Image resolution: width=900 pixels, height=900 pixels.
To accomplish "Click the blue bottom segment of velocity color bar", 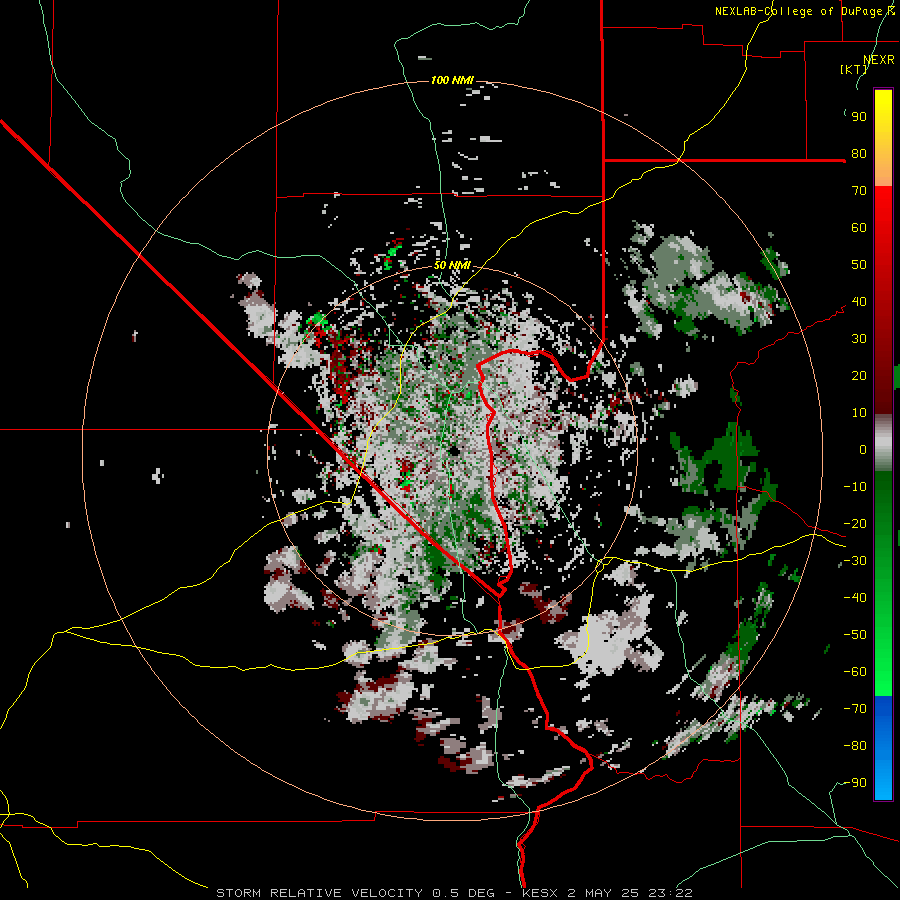I will pos(883,748).
